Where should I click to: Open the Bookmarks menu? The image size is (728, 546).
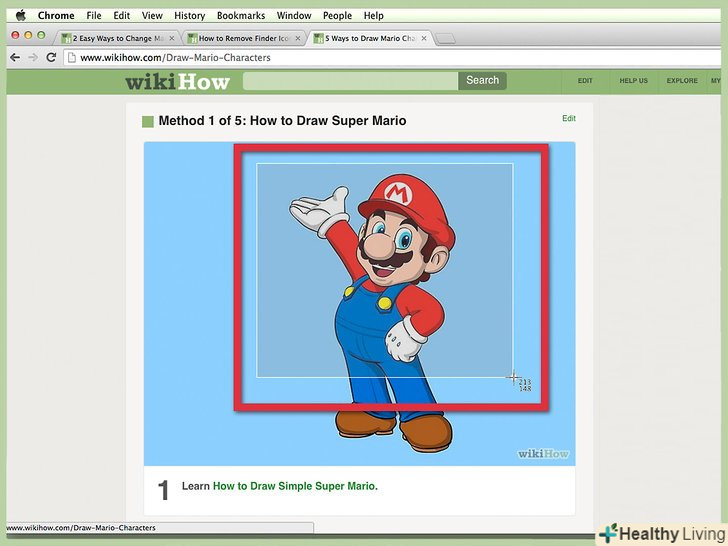[241, 16]
